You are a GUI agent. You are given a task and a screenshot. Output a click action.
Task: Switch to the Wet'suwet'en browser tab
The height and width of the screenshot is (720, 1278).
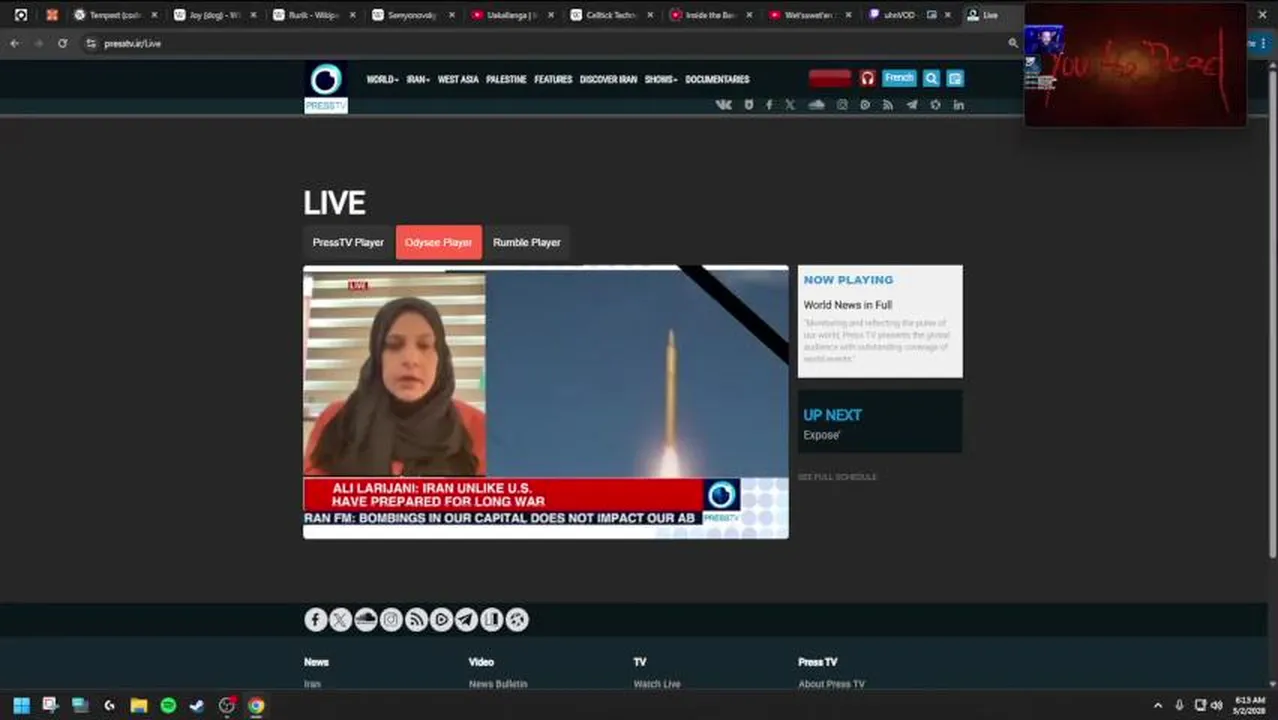point(809,15)
